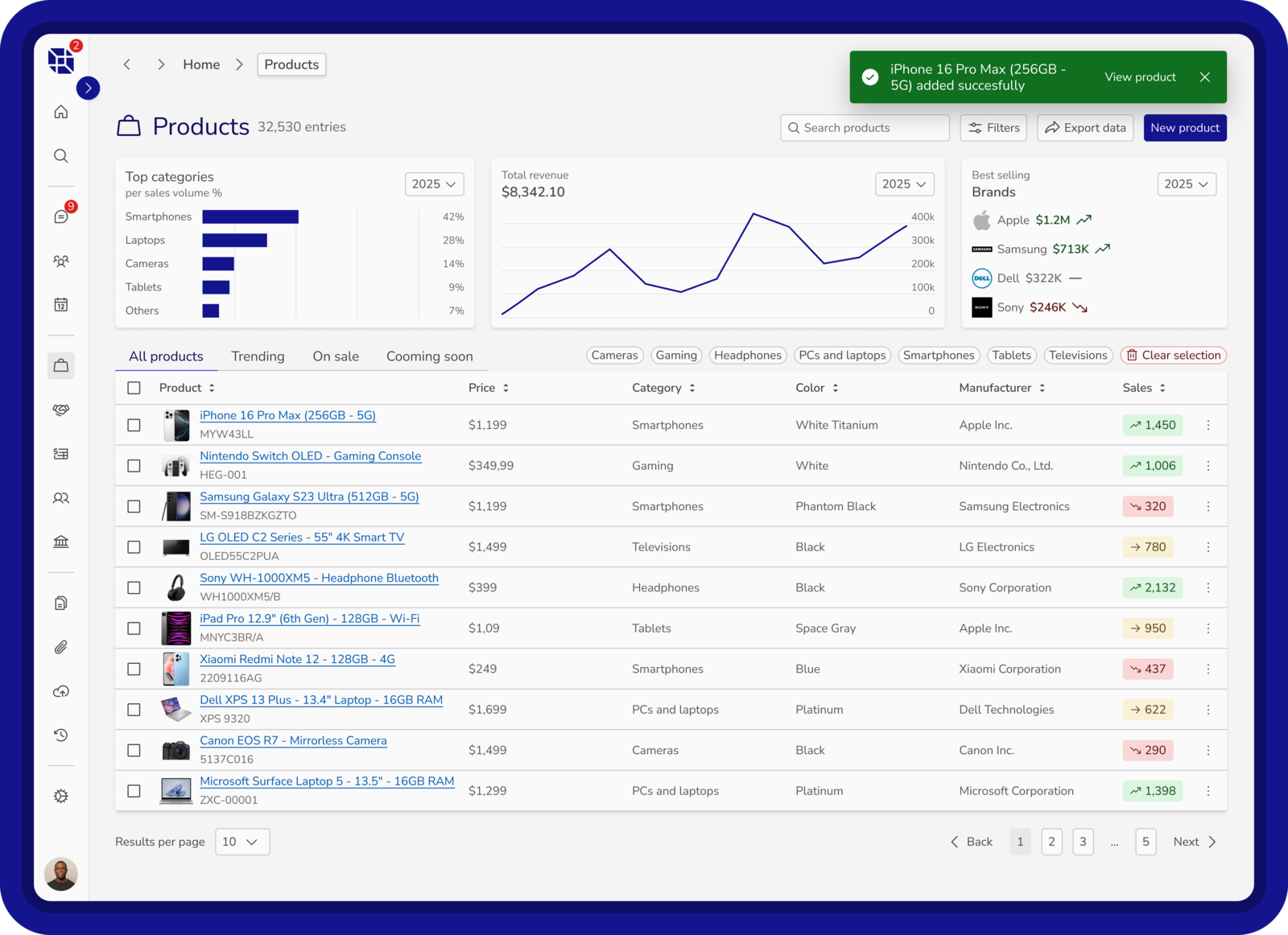This screenshot has width=1288, height=935.
Task: Open the dollar invoice list sidebar icon
Action: [x=61, y=454]
